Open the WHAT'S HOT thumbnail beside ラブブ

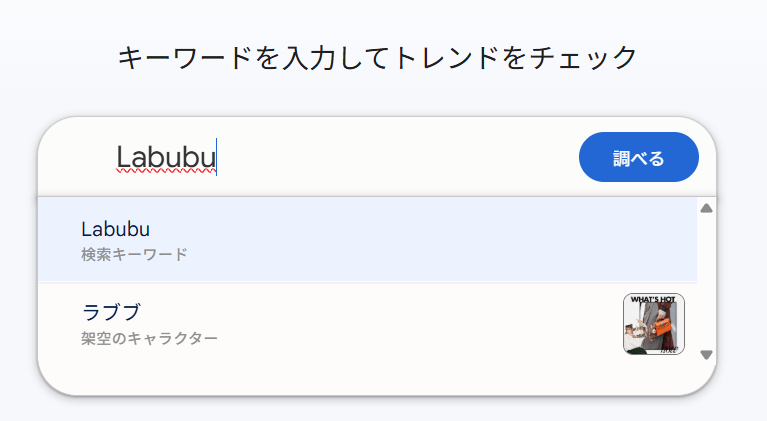click(653, 323)
